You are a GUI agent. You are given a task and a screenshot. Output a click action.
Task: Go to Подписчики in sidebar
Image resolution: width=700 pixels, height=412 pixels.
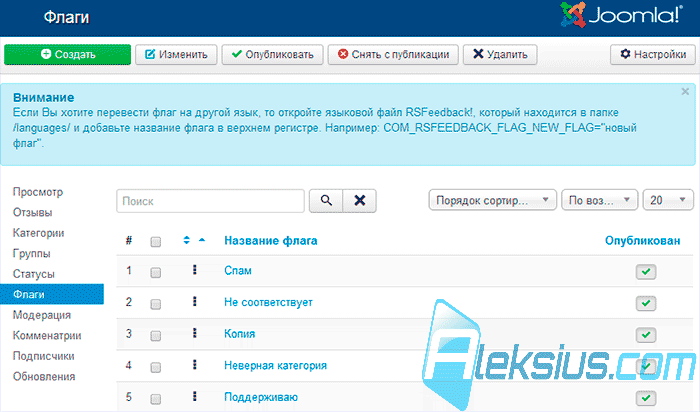(x=43, y=356)
